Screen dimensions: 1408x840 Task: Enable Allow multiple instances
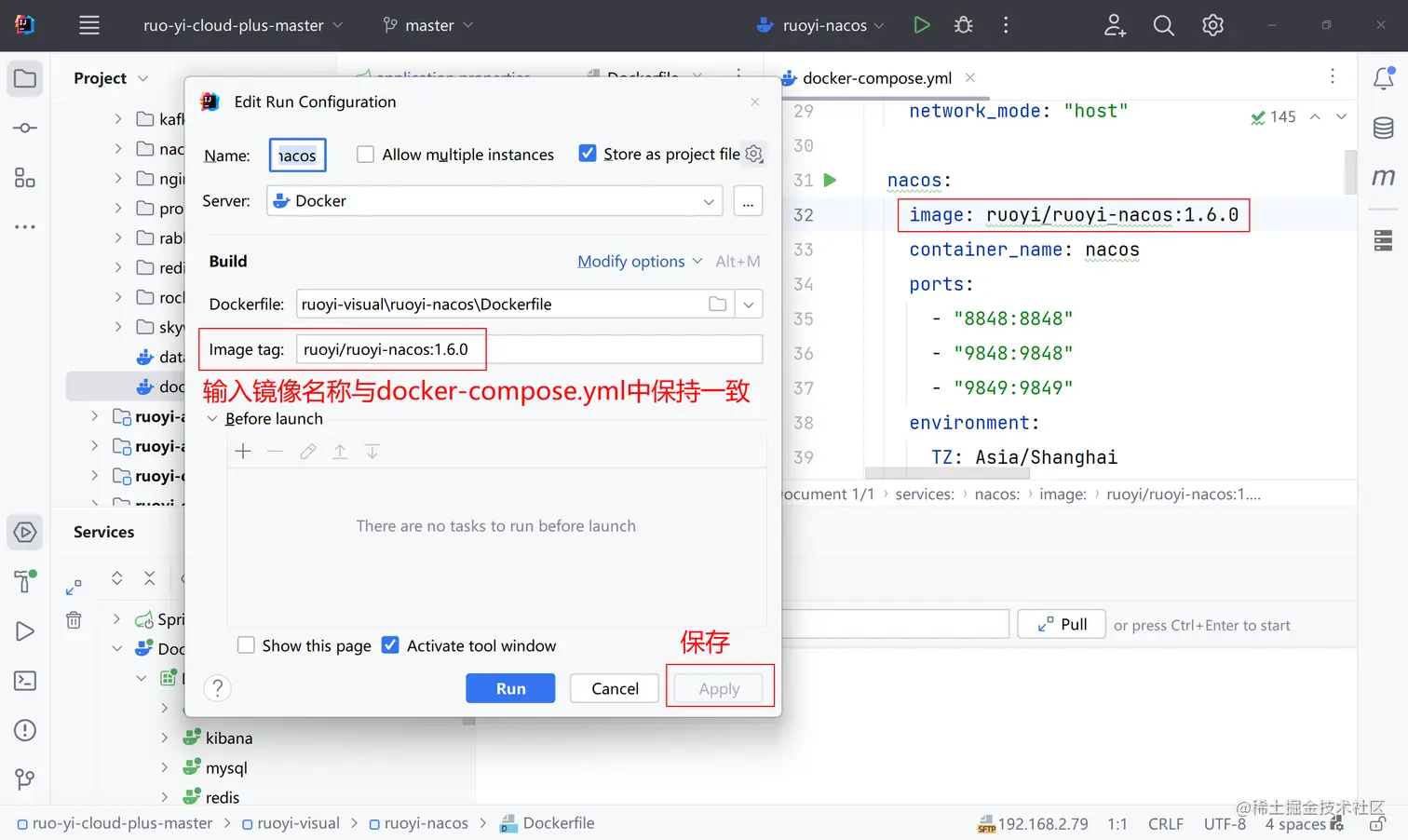[366, 155]
